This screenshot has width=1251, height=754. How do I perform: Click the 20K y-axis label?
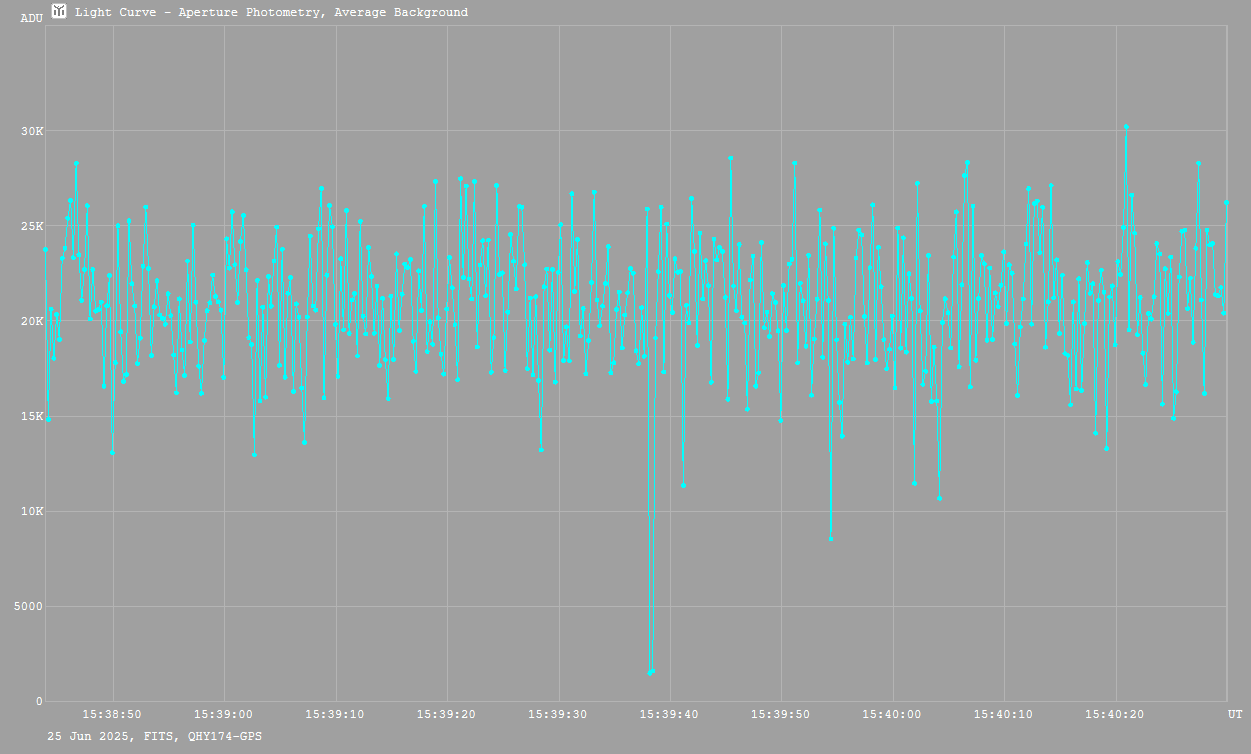[32, 321]
